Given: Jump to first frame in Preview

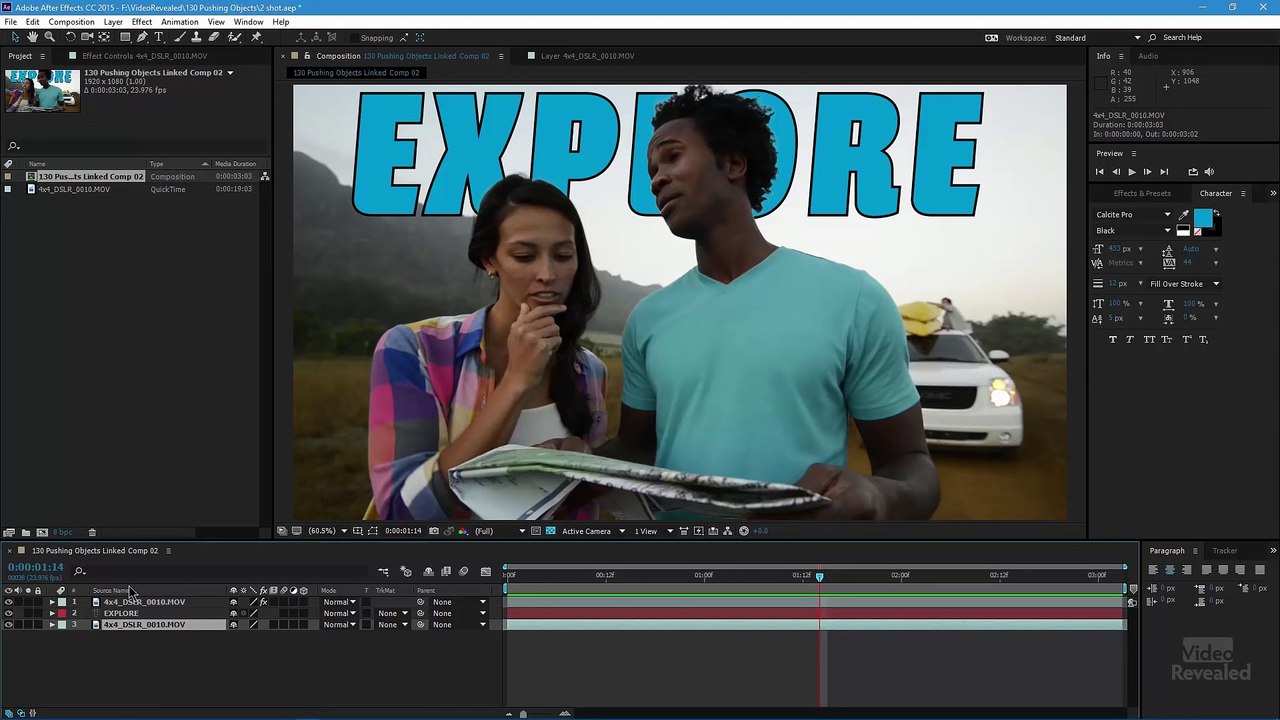Looking at the screenshot, I should tap(1100, 172).
